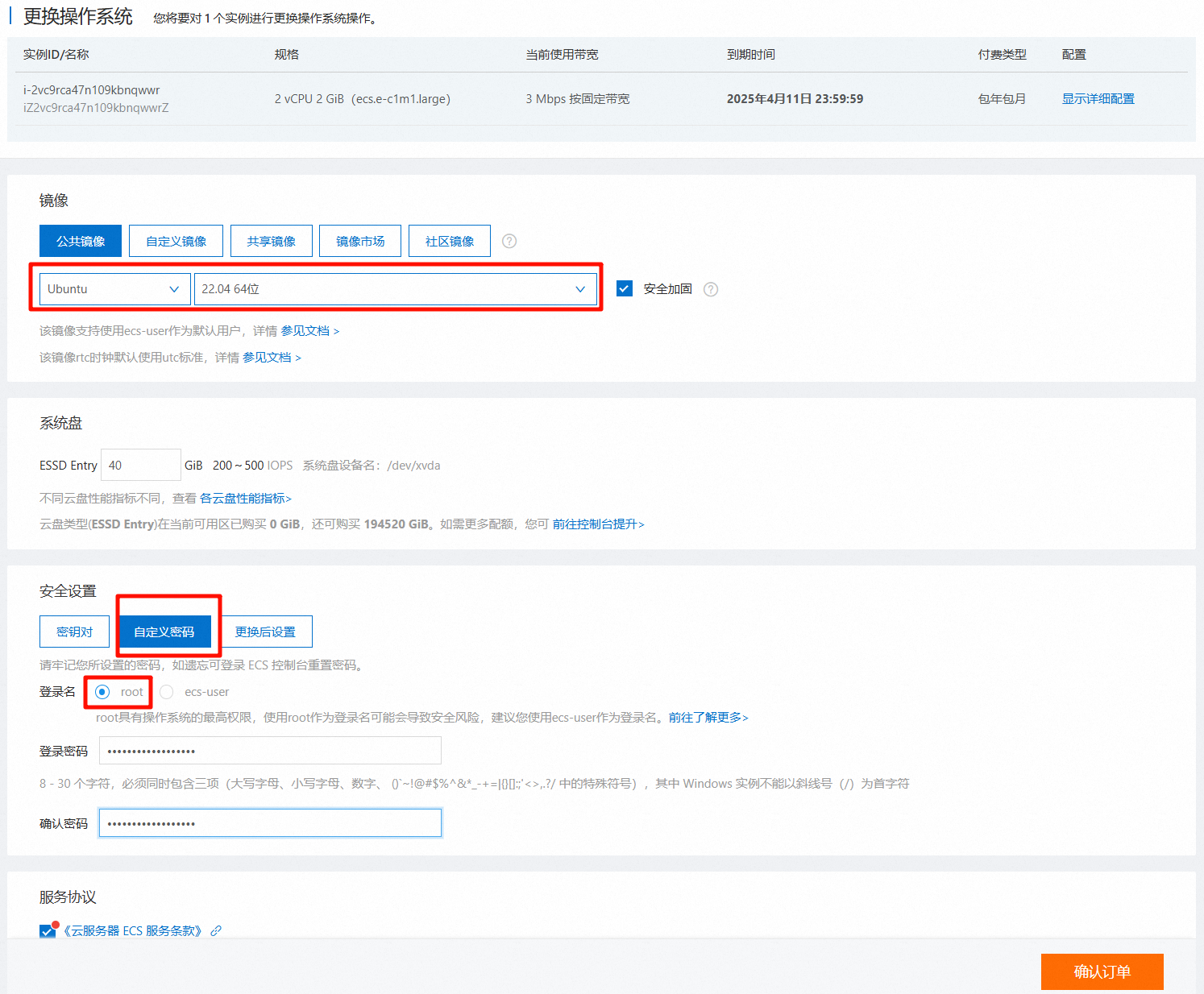
Task: Select the 镜像市场 tab
Action: point(360,241)
